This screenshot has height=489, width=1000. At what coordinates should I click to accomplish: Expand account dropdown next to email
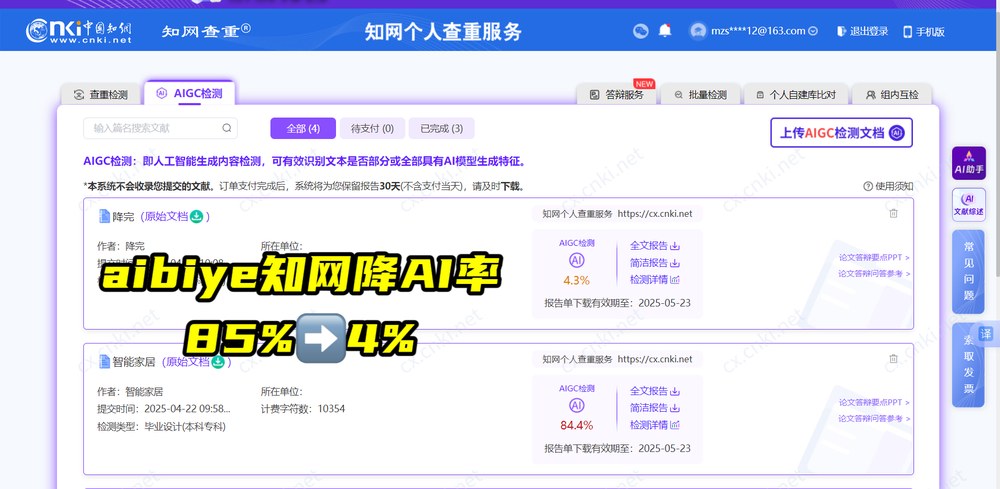pyautogui.click(x=812, y=31)
